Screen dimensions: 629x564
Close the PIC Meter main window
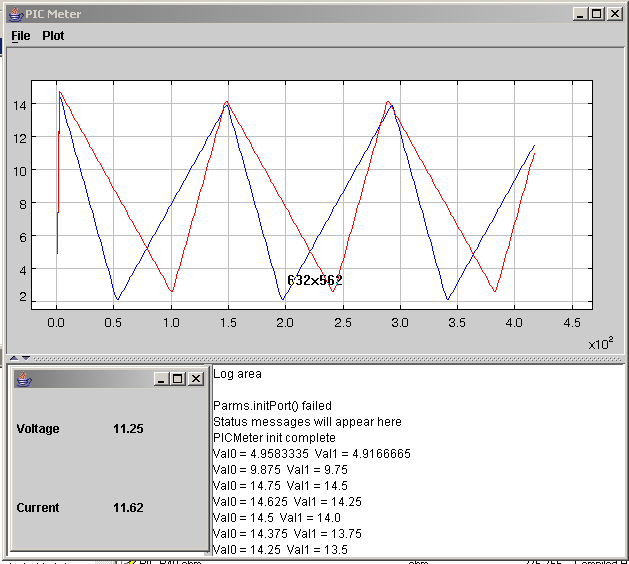(614, 14)
